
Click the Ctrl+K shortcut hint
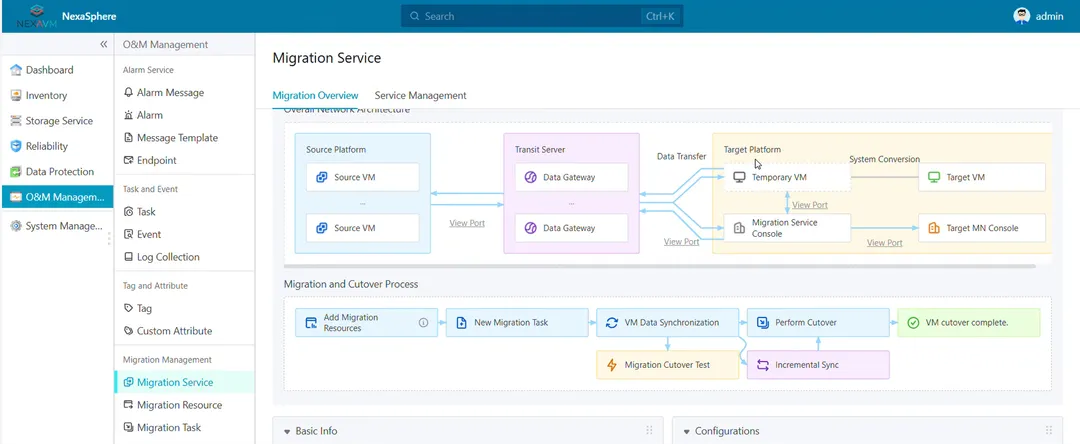coord(660,16)
